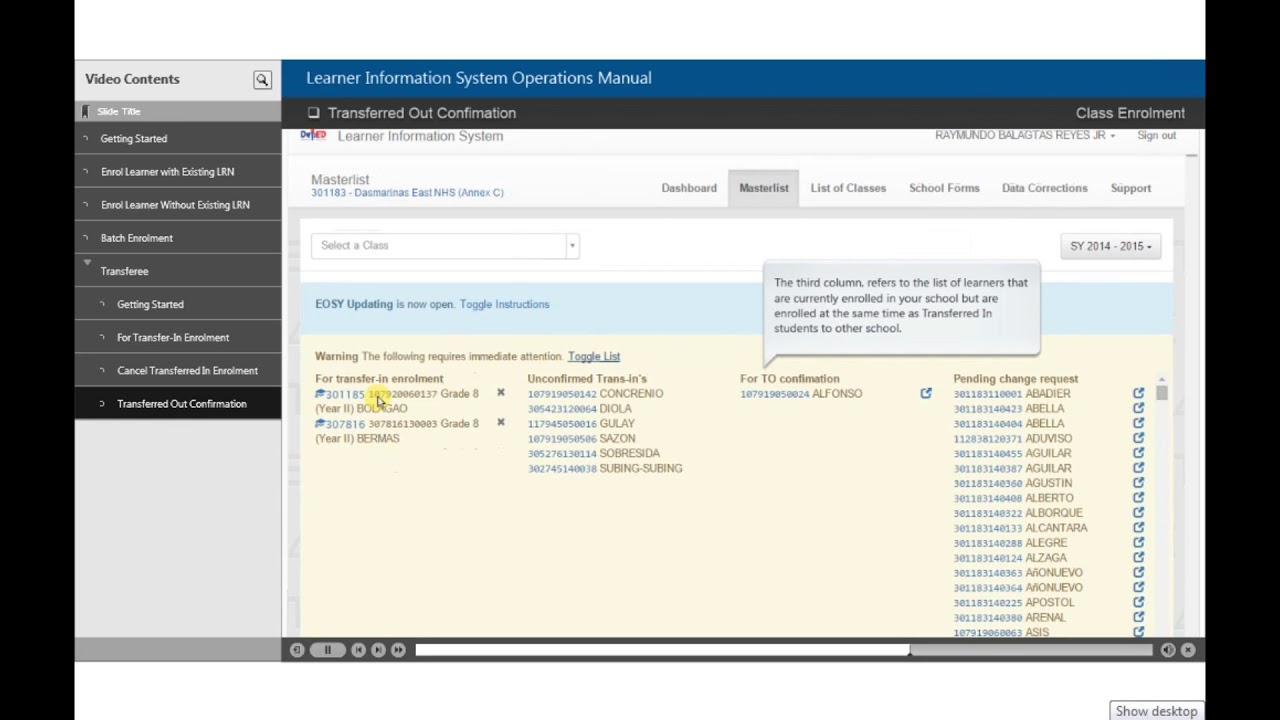This screenshot has height=720, width=1280.
Task: Open change request icon for ADUVISO
Action: click(1138, 439)
